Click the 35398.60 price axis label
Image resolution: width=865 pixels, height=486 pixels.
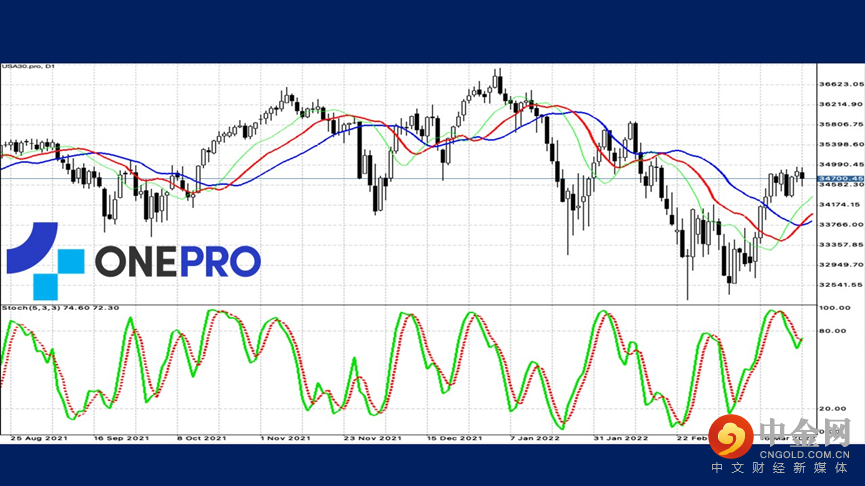tap(841, 145)
